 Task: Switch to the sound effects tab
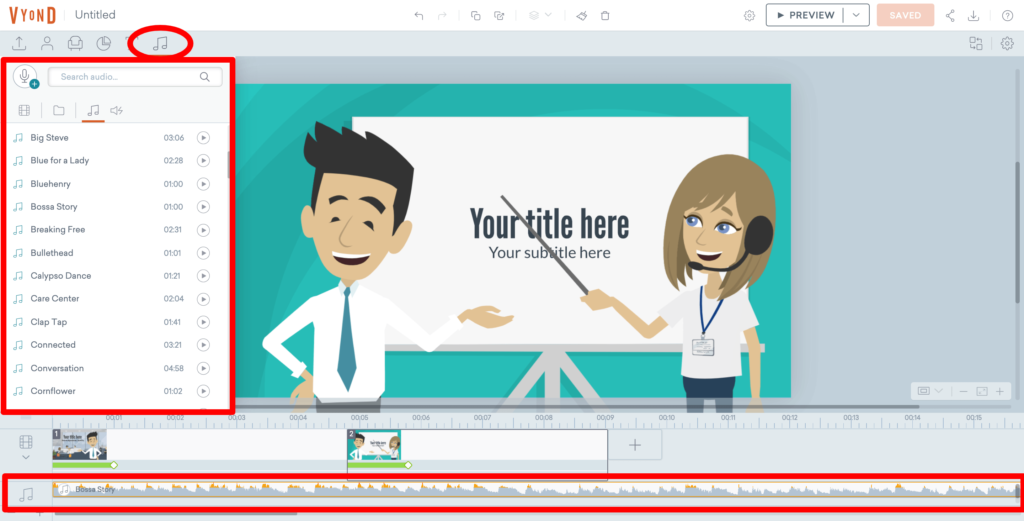pos(116,110)
